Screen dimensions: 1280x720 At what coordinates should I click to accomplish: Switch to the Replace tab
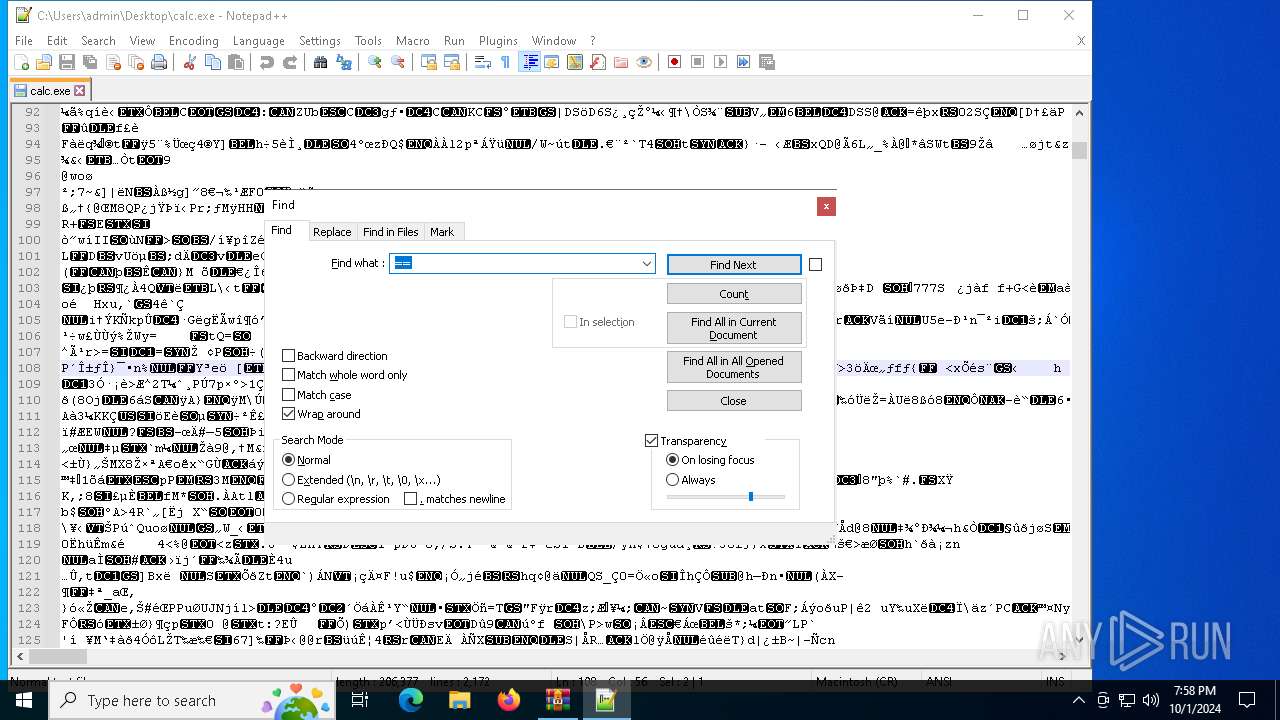pos(332,232)
